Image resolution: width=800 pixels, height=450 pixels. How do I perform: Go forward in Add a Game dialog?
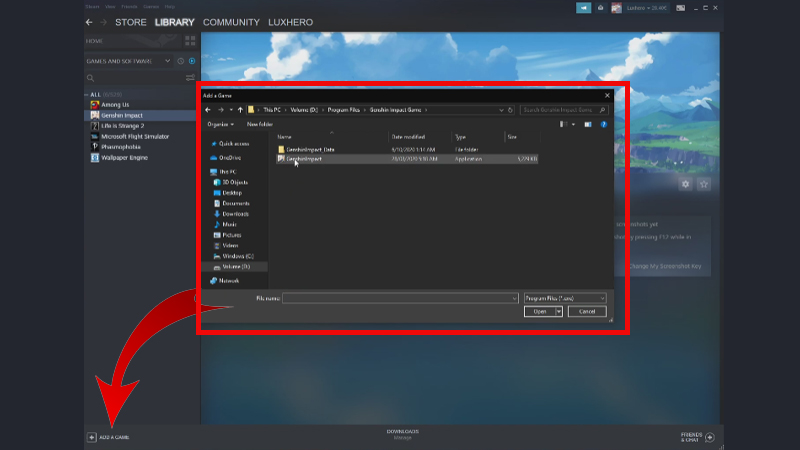220,110
